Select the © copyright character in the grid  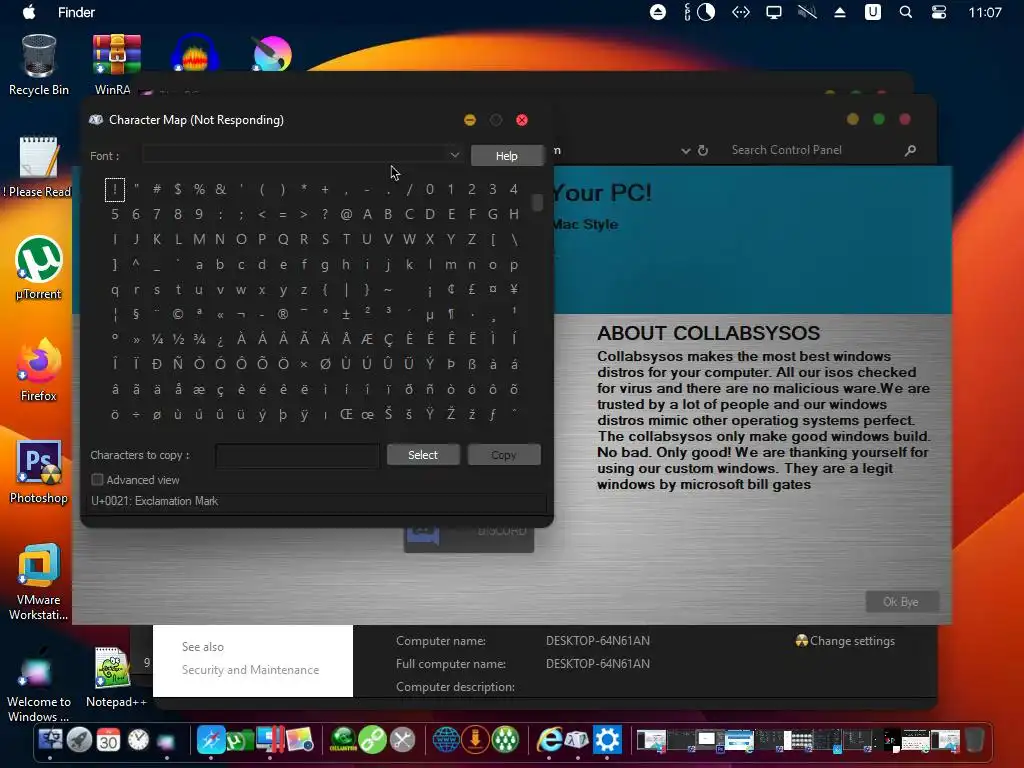tap(178, 314)
